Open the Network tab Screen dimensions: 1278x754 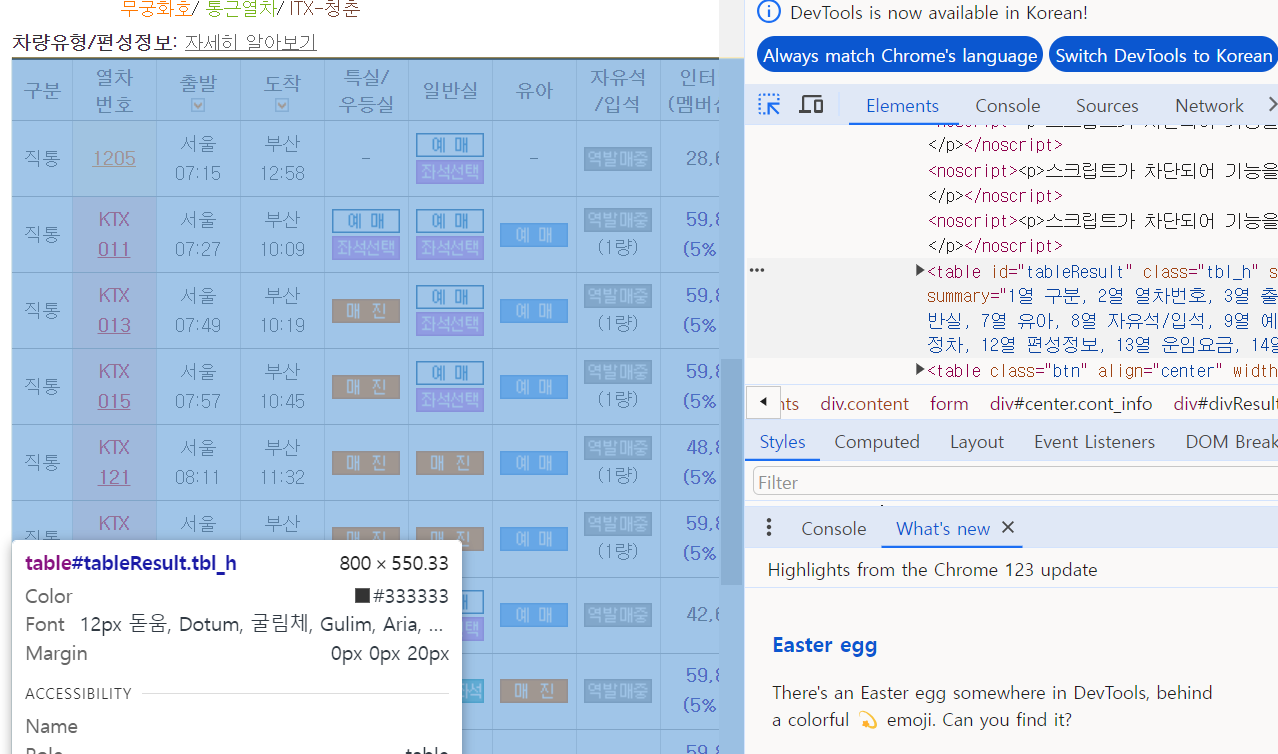(x=1209, y=105)
